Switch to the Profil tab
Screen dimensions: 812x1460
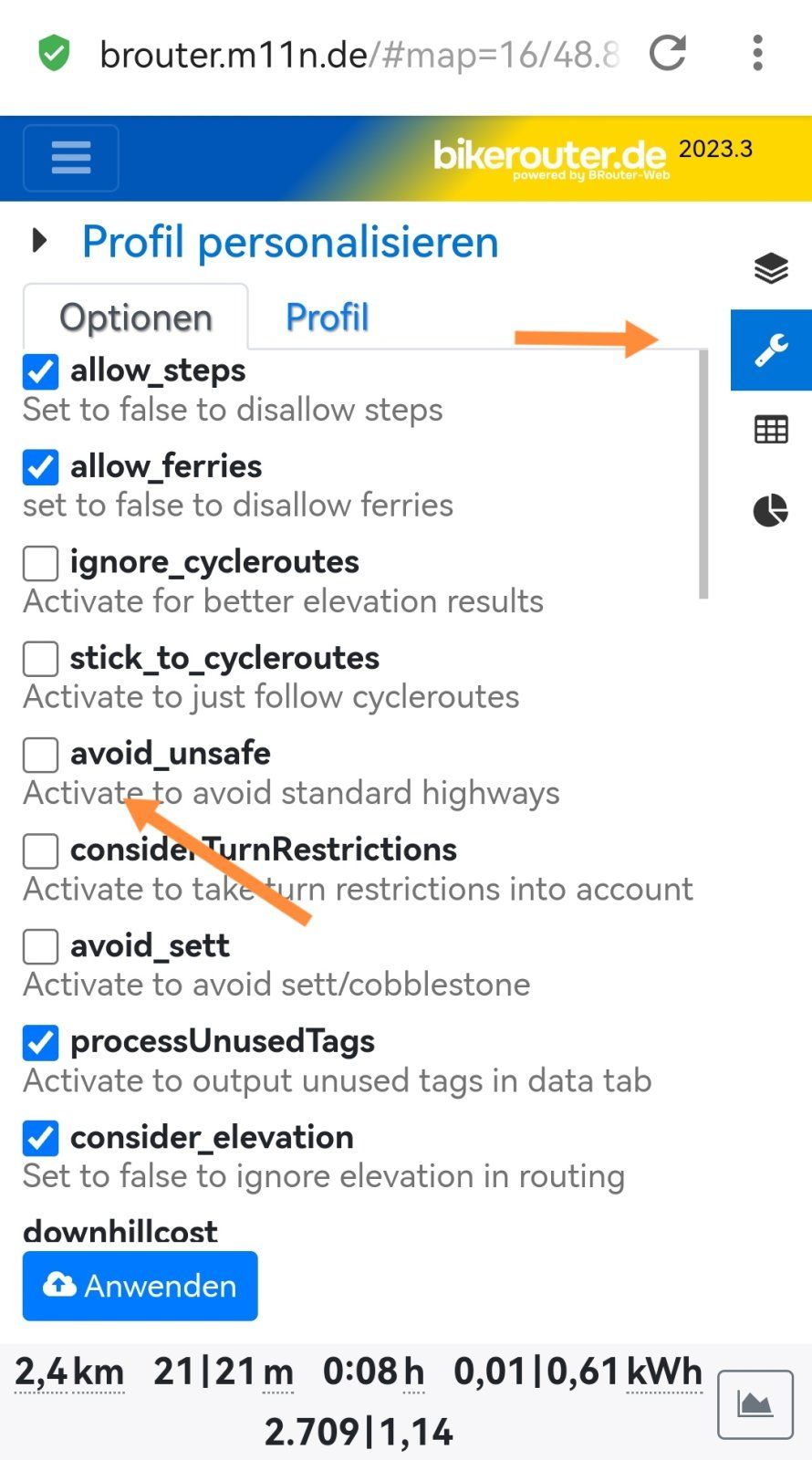pos(327,318)
